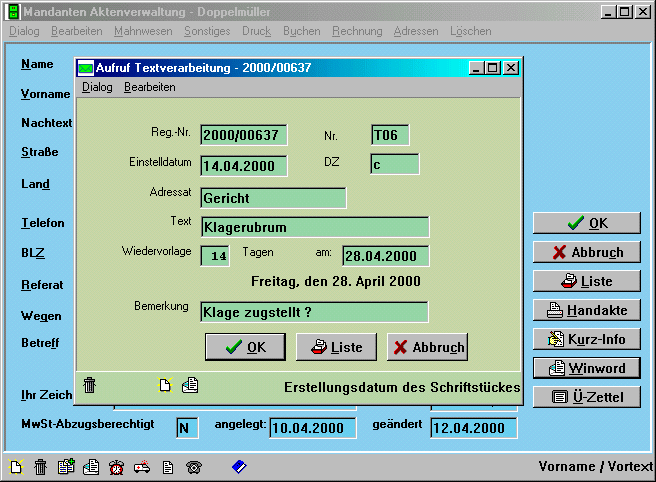This screenshot has width=656, height=482.
Task: Click the geändert date field 12.04.2000
Action: [474, 428]
